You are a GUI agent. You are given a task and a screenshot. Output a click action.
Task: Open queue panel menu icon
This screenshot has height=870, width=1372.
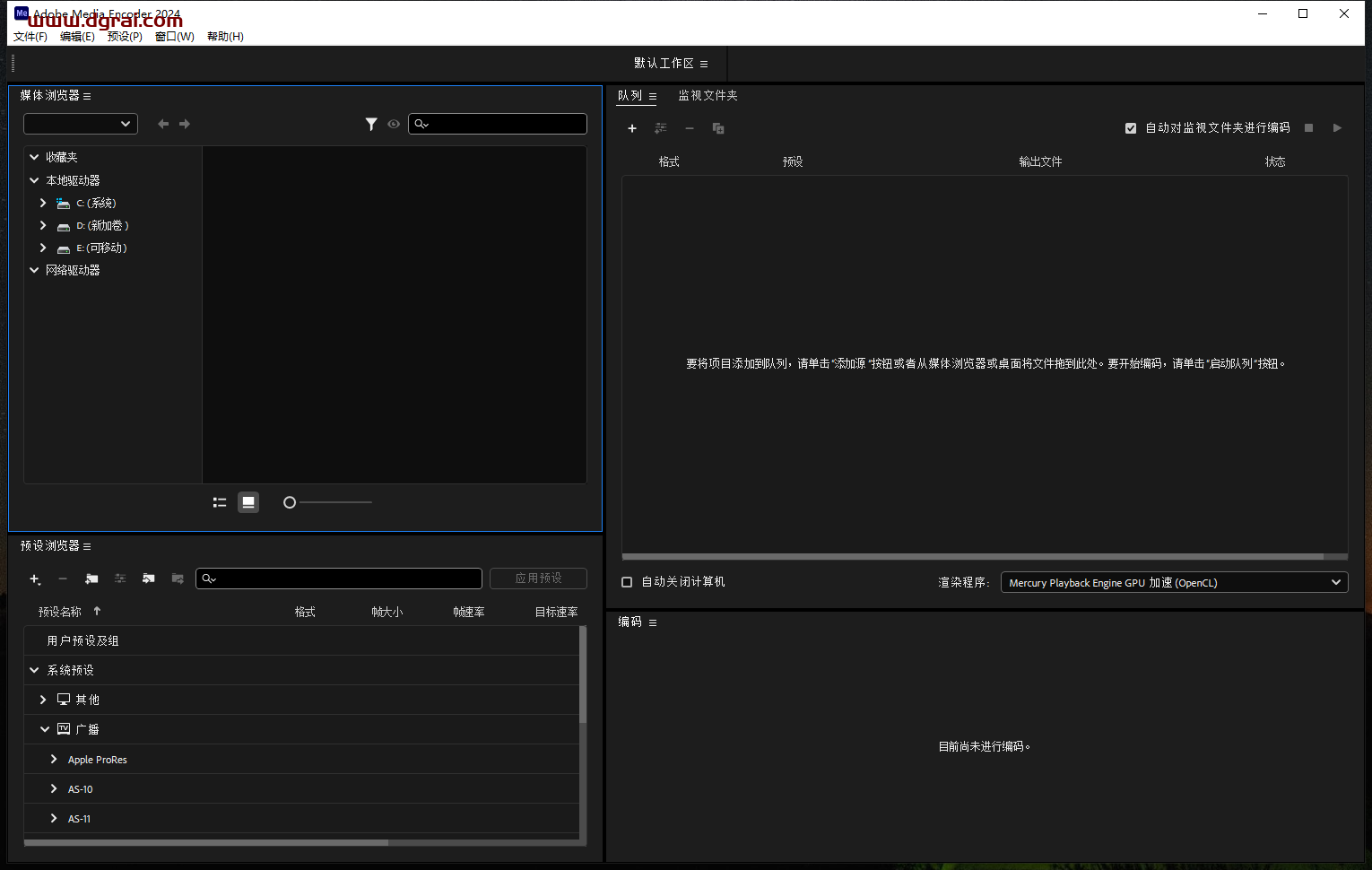coord(653,96)
